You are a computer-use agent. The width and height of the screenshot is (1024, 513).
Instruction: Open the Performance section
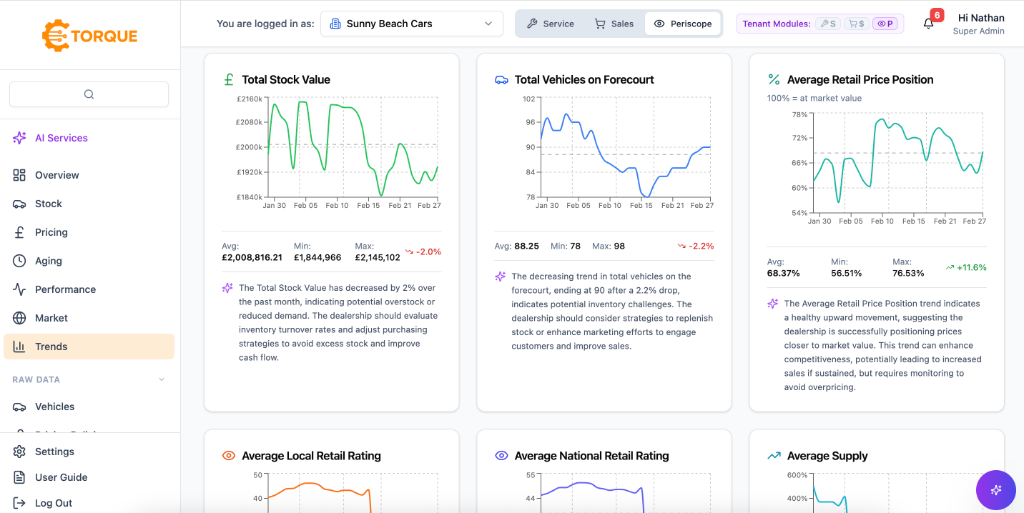click(89, 289)
